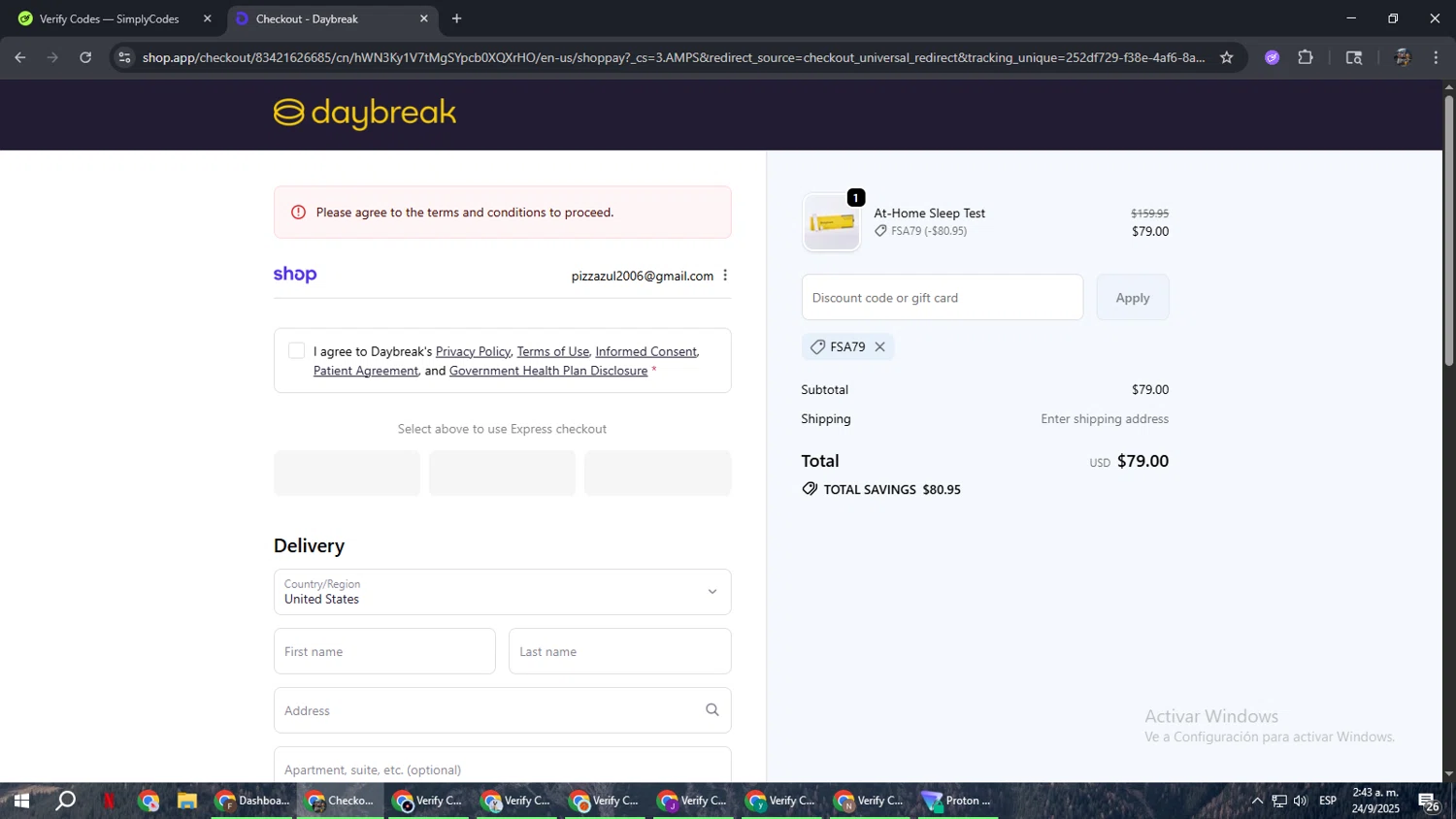This screenshot has width=1456, height=819.
Task: Click the Discount code or gift card field
Action: pyautogui.click(x=942, y=298)
